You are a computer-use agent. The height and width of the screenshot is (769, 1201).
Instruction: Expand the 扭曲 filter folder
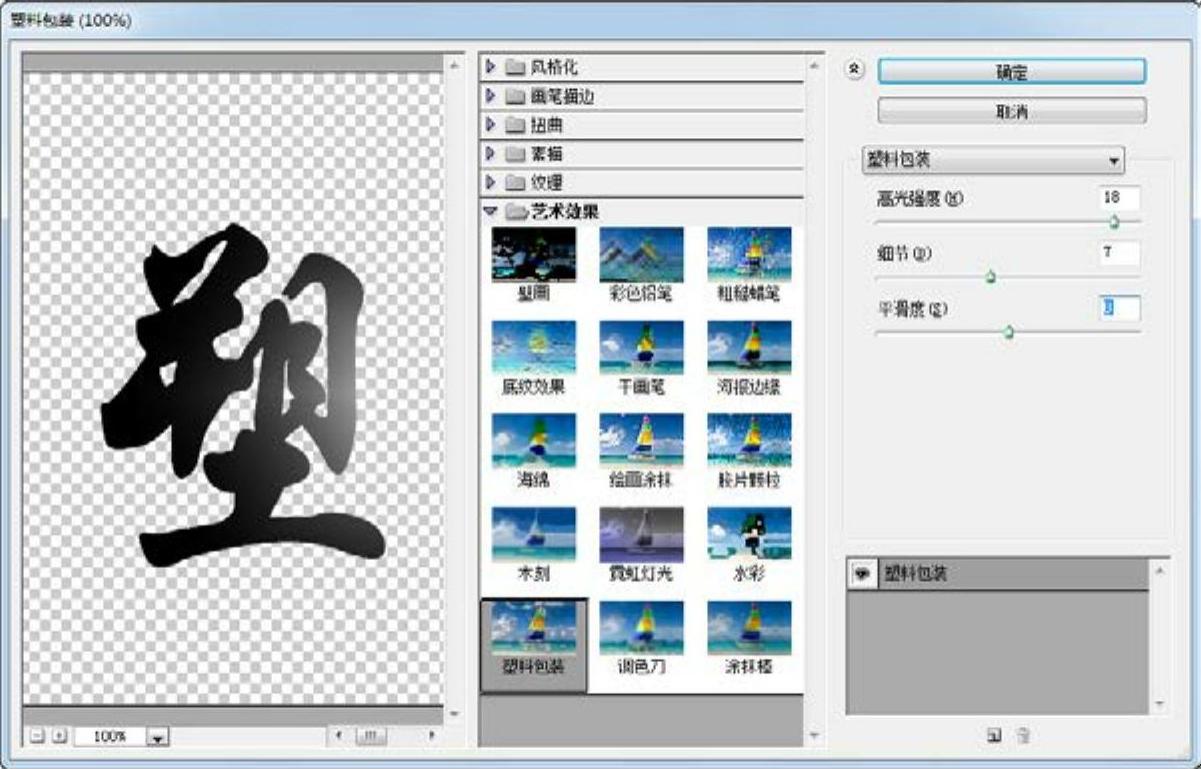491,125
